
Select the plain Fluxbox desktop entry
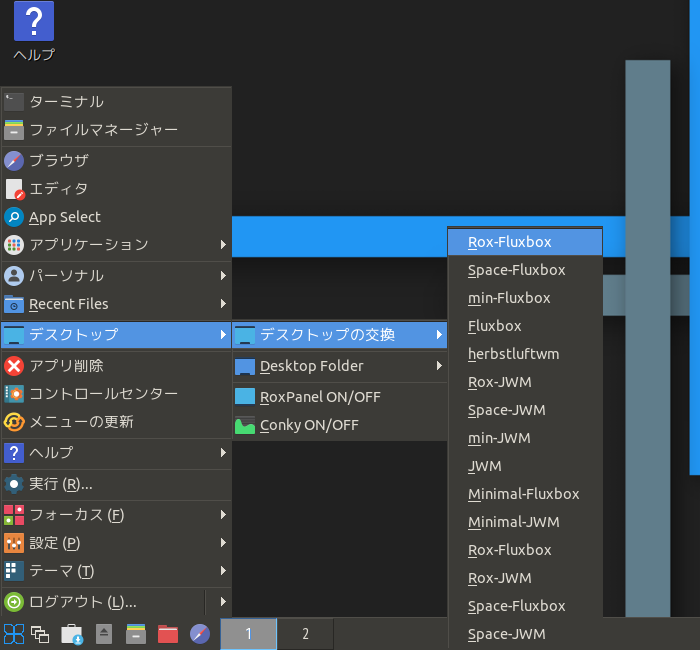click(525, 326)
